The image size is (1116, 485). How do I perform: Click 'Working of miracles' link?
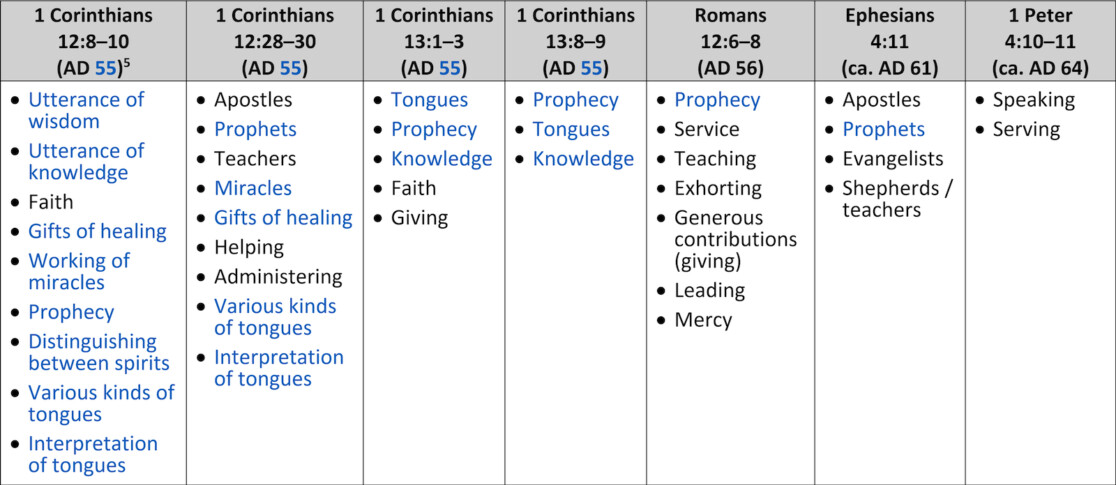coord(79,271)
